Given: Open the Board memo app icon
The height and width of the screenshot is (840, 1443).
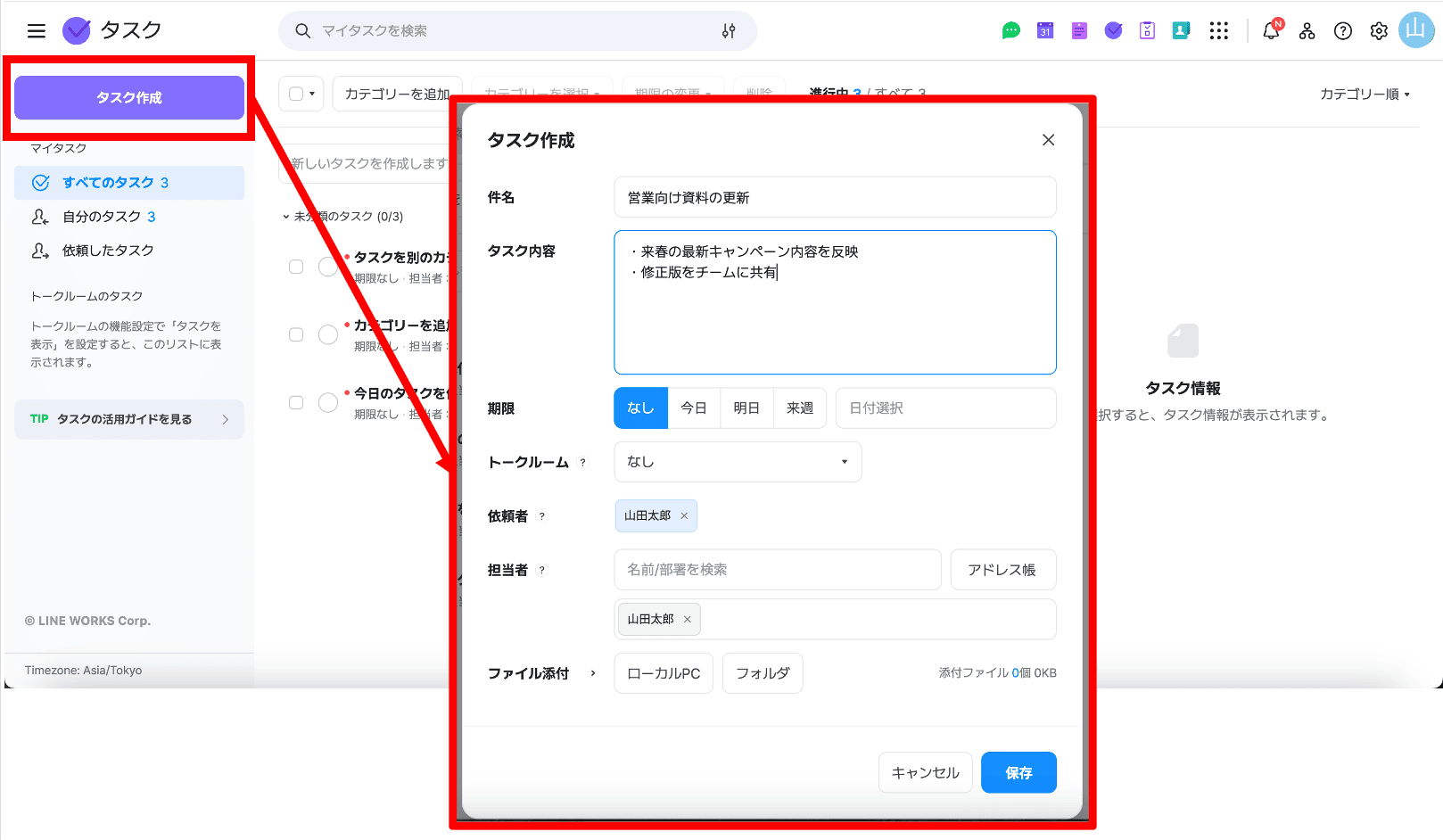Looking at the screenshot, I should click(1078, 29).
